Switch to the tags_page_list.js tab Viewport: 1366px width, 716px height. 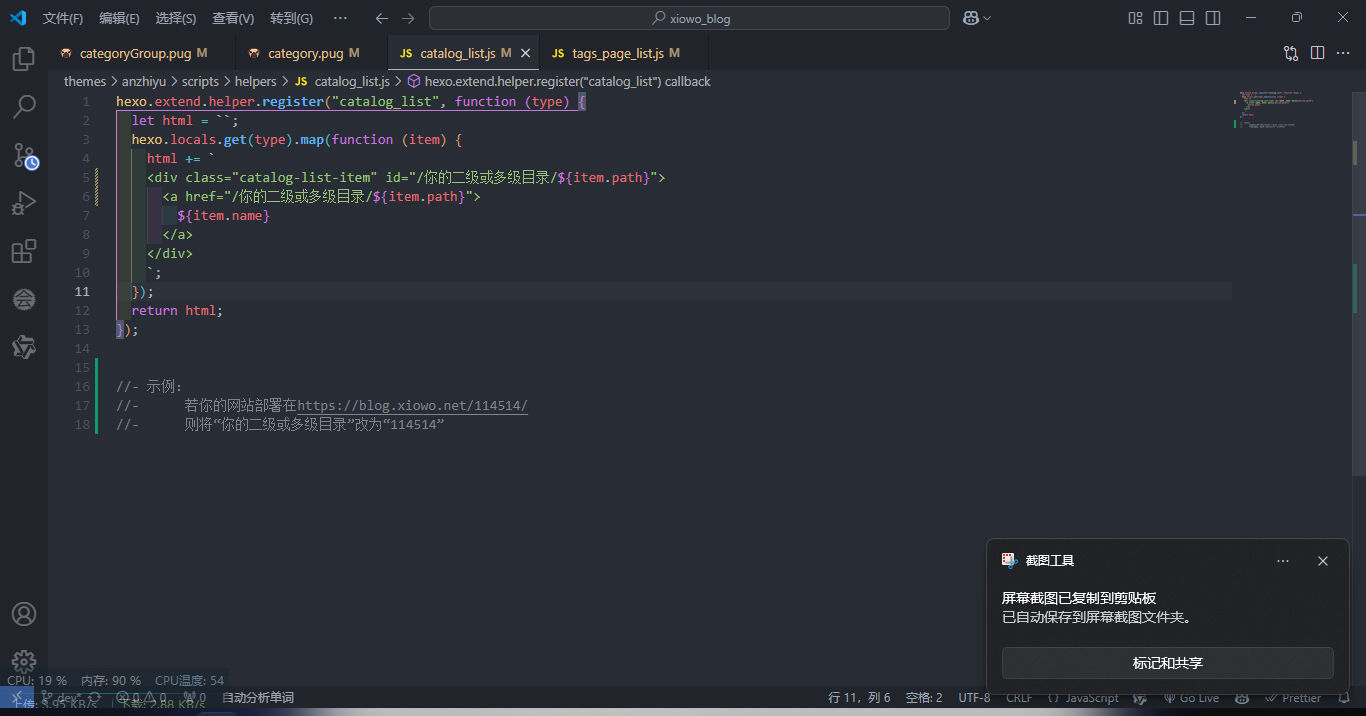coord(624,53)
